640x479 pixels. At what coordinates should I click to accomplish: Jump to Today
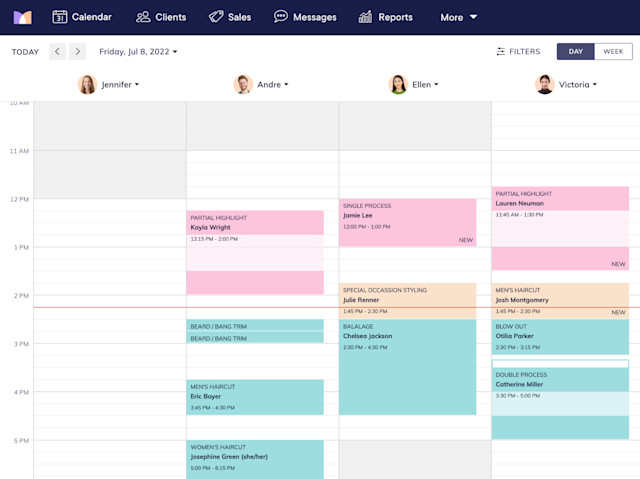coord(25,52)
